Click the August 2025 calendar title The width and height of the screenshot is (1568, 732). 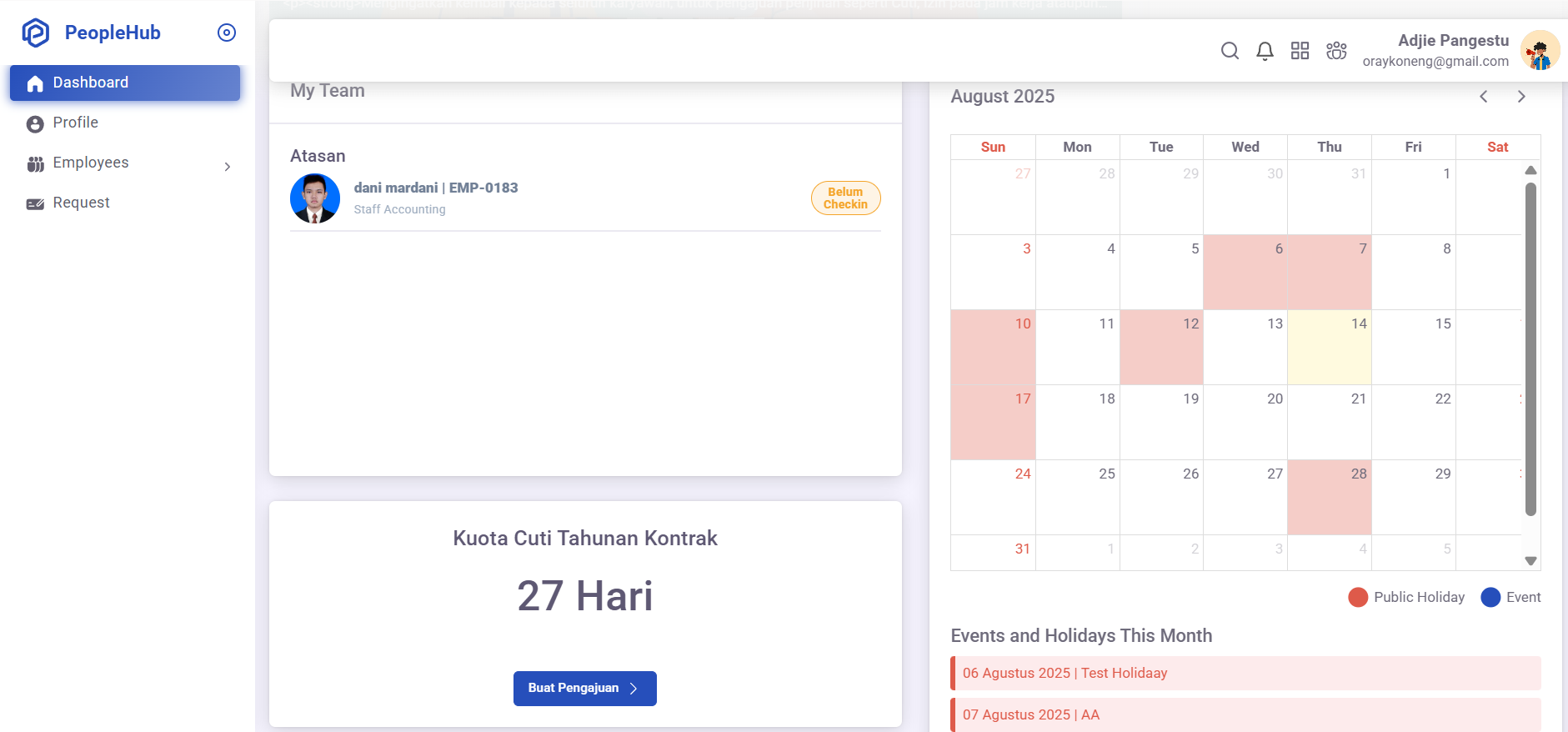(1002, 97)
